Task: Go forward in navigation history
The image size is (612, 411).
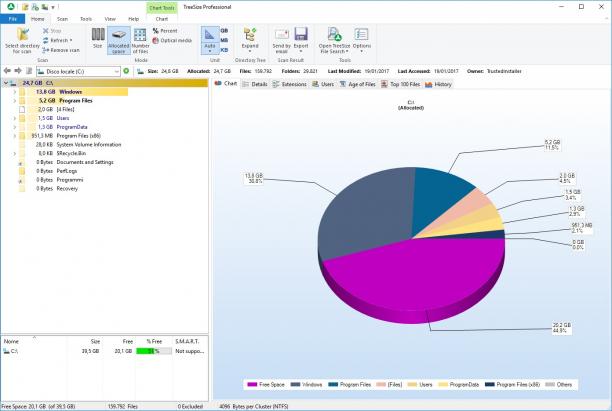Action: click(18, 71)
